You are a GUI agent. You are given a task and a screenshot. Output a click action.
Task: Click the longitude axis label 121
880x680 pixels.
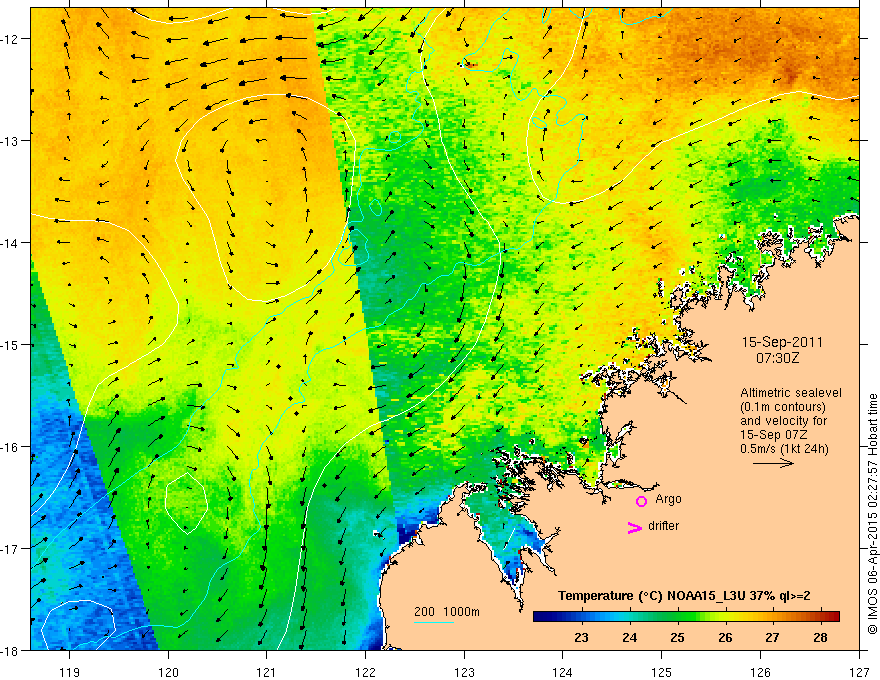(x=267, y=672)
